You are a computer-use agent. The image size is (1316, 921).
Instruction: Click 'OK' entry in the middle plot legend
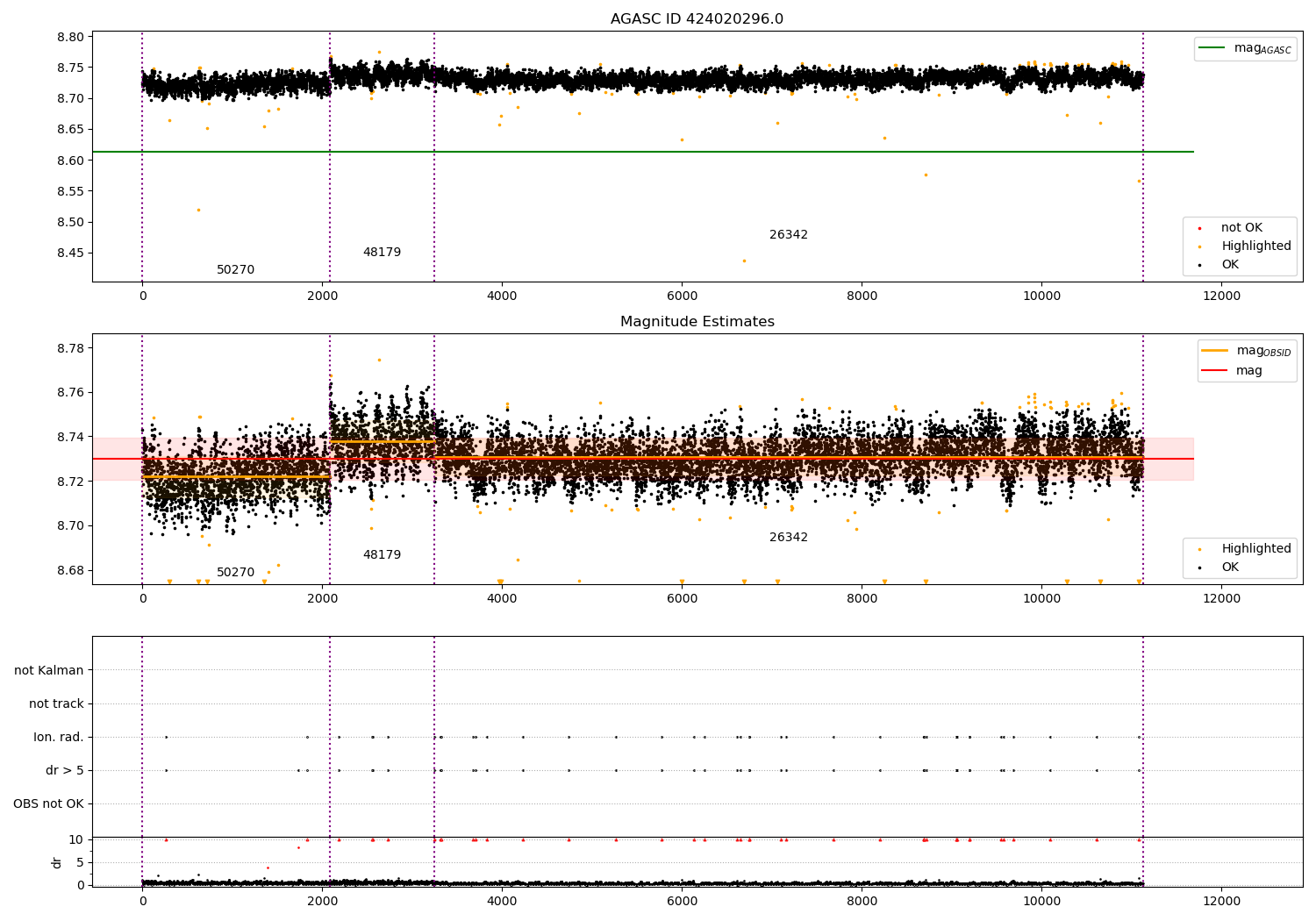tap(1230, 568)
